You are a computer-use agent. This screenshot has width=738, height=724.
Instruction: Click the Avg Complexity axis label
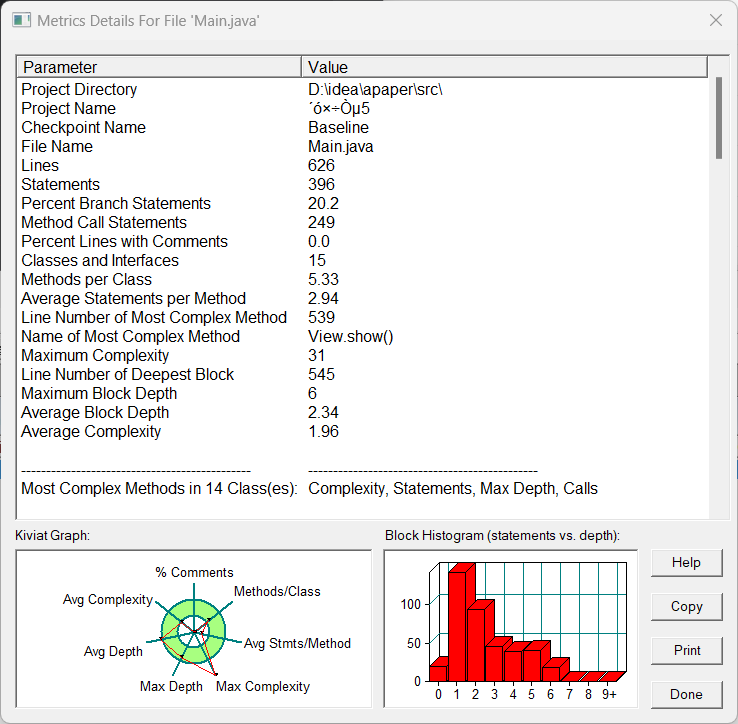[x=108, y=600]
